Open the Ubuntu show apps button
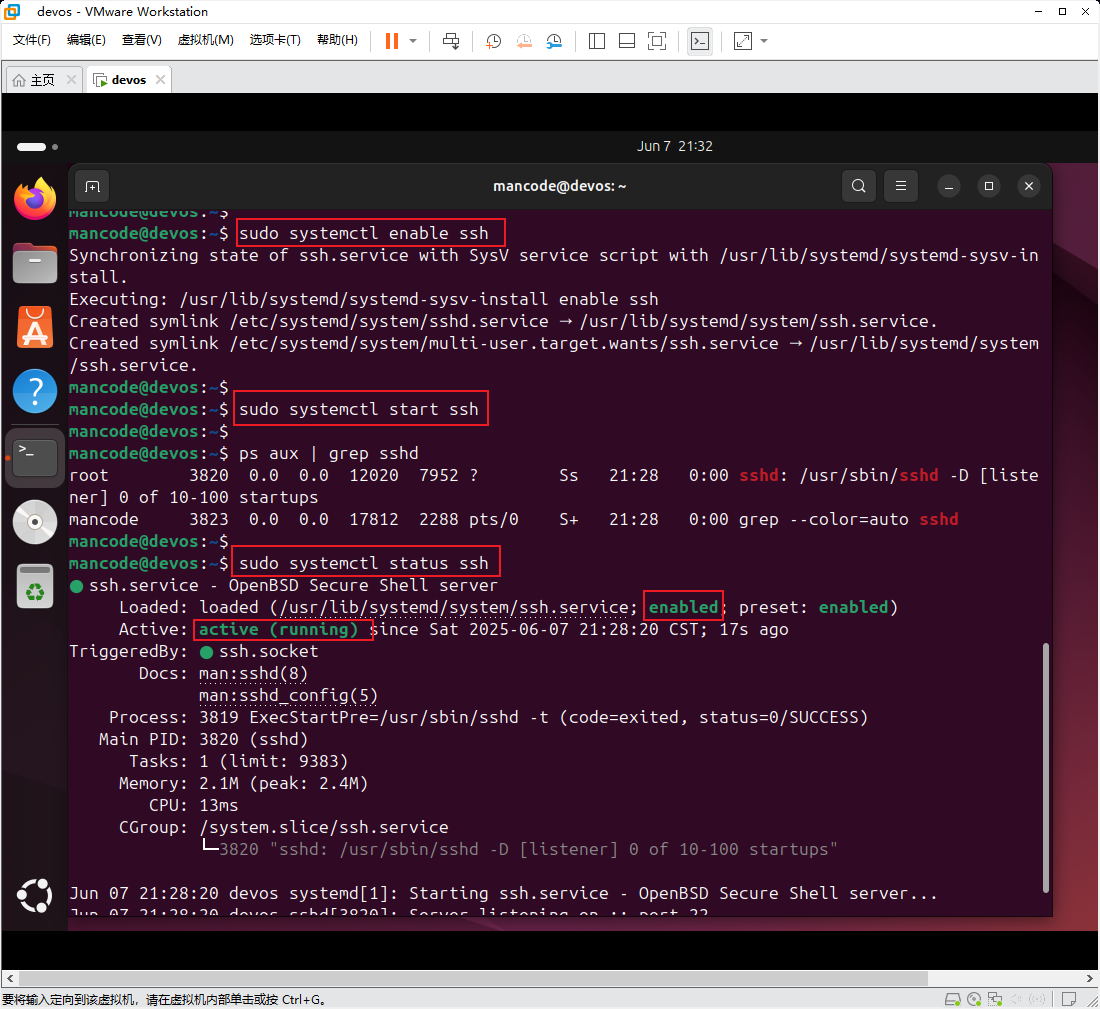This screenshot has width=1100, height=1009. pyautogui.click(x=35, y=893)
